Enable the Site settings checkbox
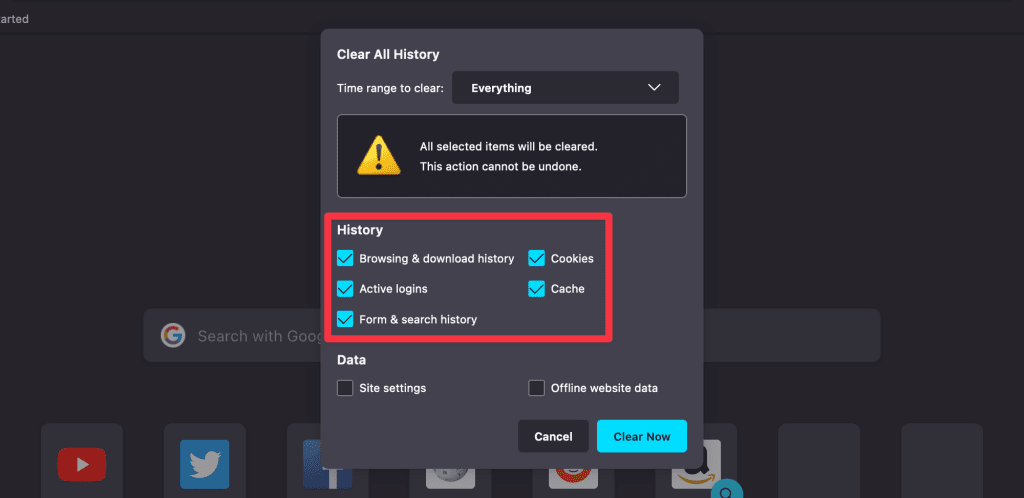The width and height of the screenshot is (1024, 498). coord(345,388)
